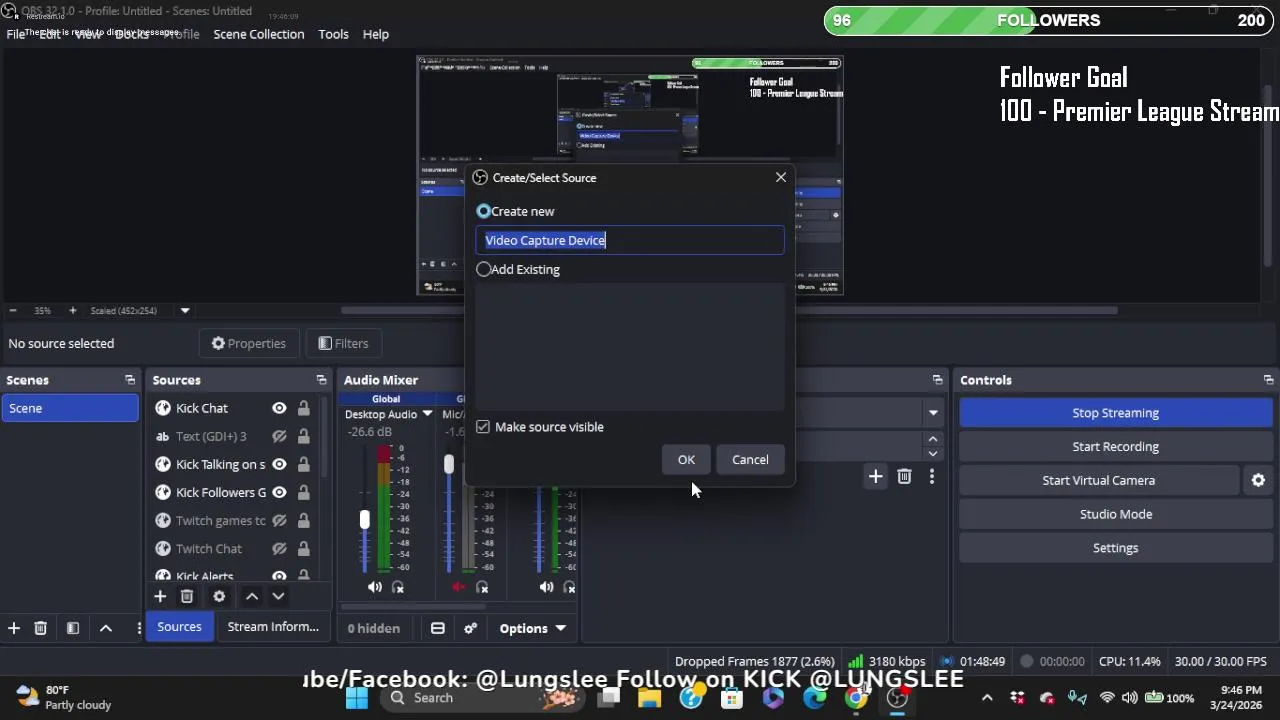Mute Desktop Audio speaker icon
Image resolution: width=1280 pixels, height=720 pixels.
point(375,587)
